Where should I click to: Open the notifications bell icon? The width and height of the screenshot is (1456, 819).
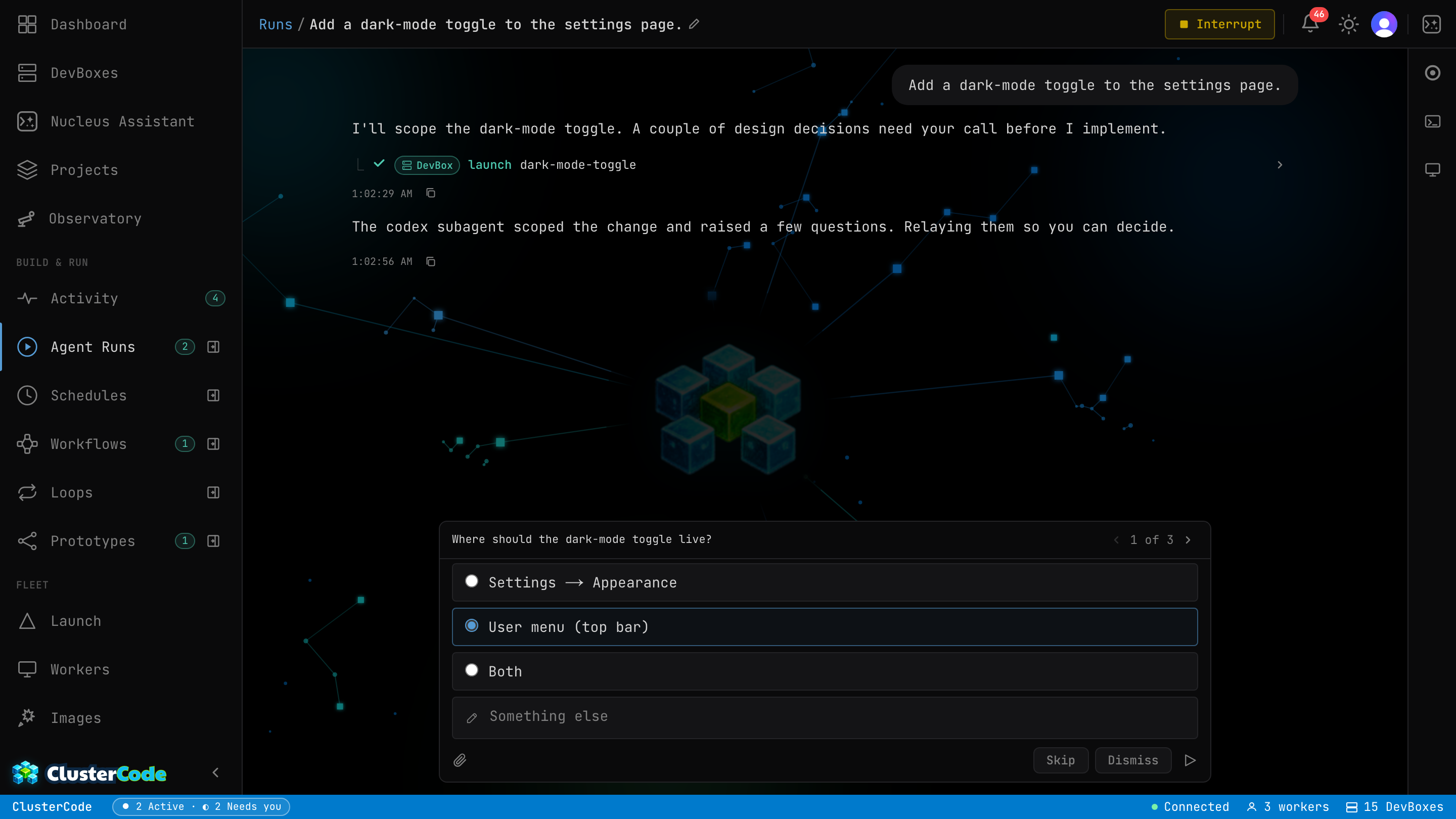(x=1310, y=24)
